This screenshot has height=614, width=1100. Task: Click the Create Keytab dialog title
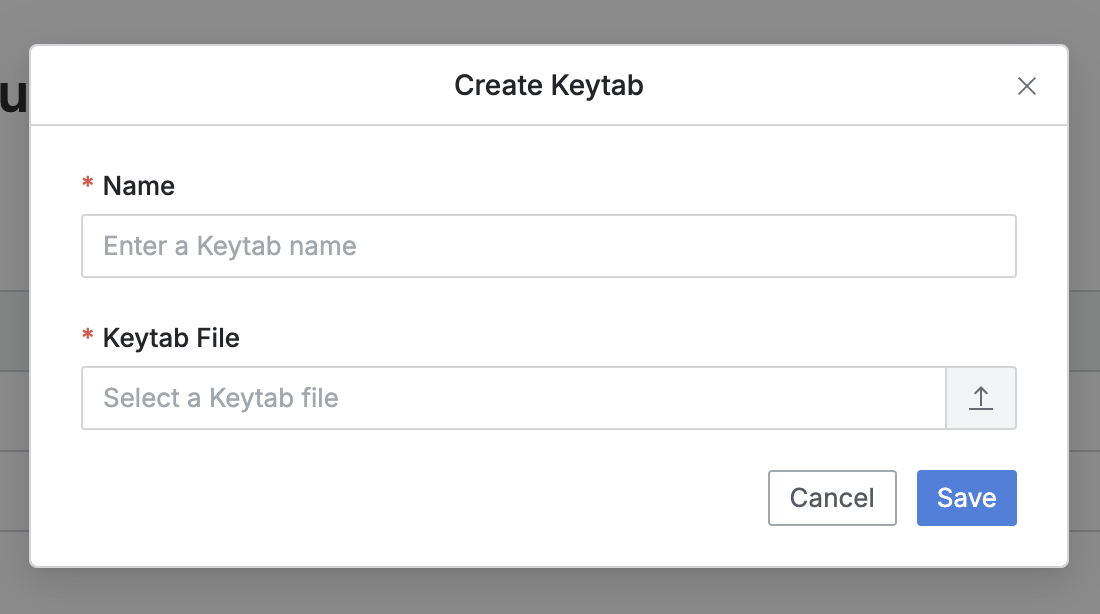click(x=548, y=86)
